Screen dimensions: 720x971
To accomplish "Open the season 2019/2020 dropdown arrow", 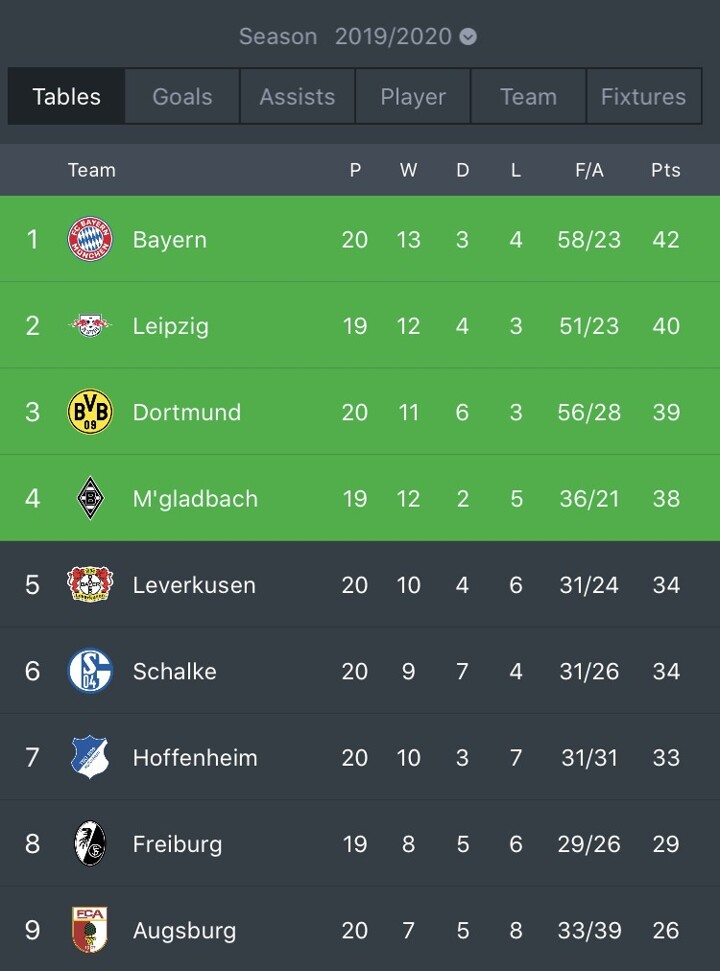I will point(468,37).
